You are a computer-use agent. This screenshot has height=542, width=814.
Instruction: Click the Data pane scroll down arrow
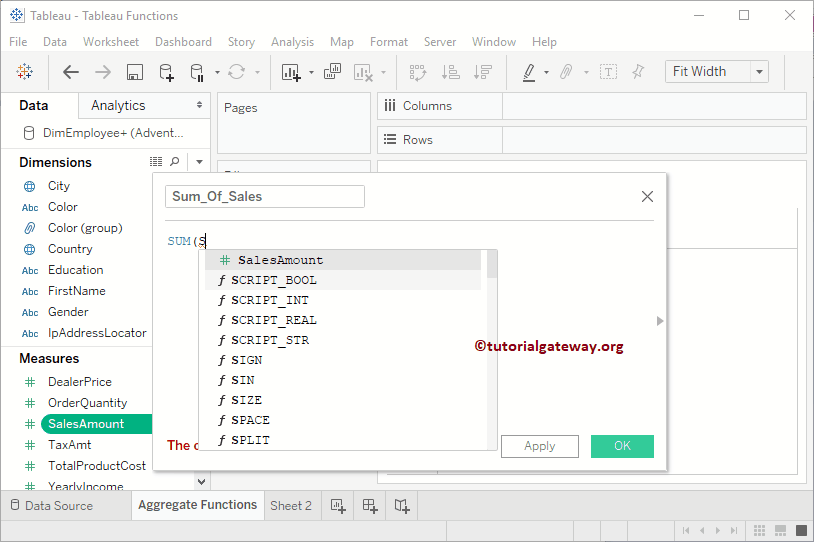[x=202, y=482]
